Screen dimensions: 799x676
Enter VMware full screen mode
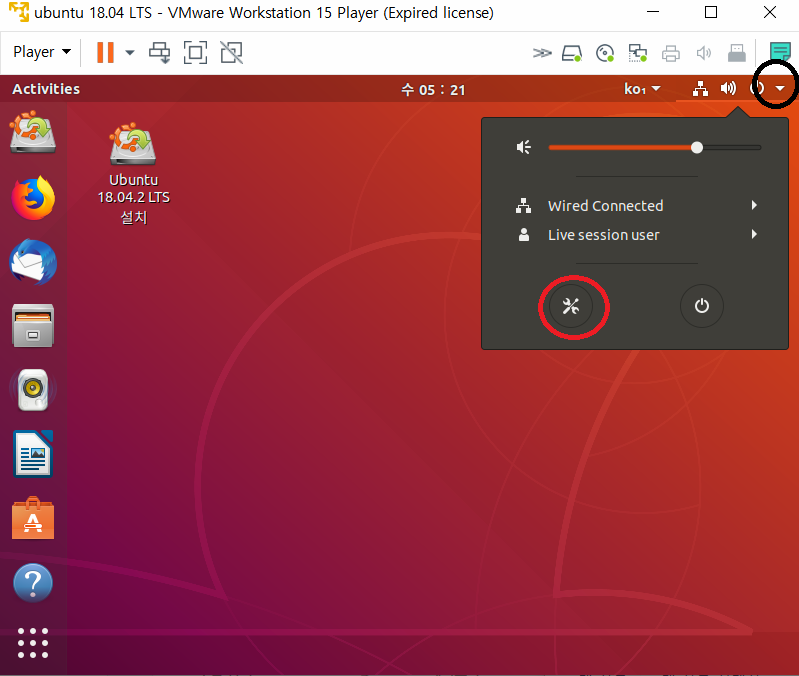point(195,52)
